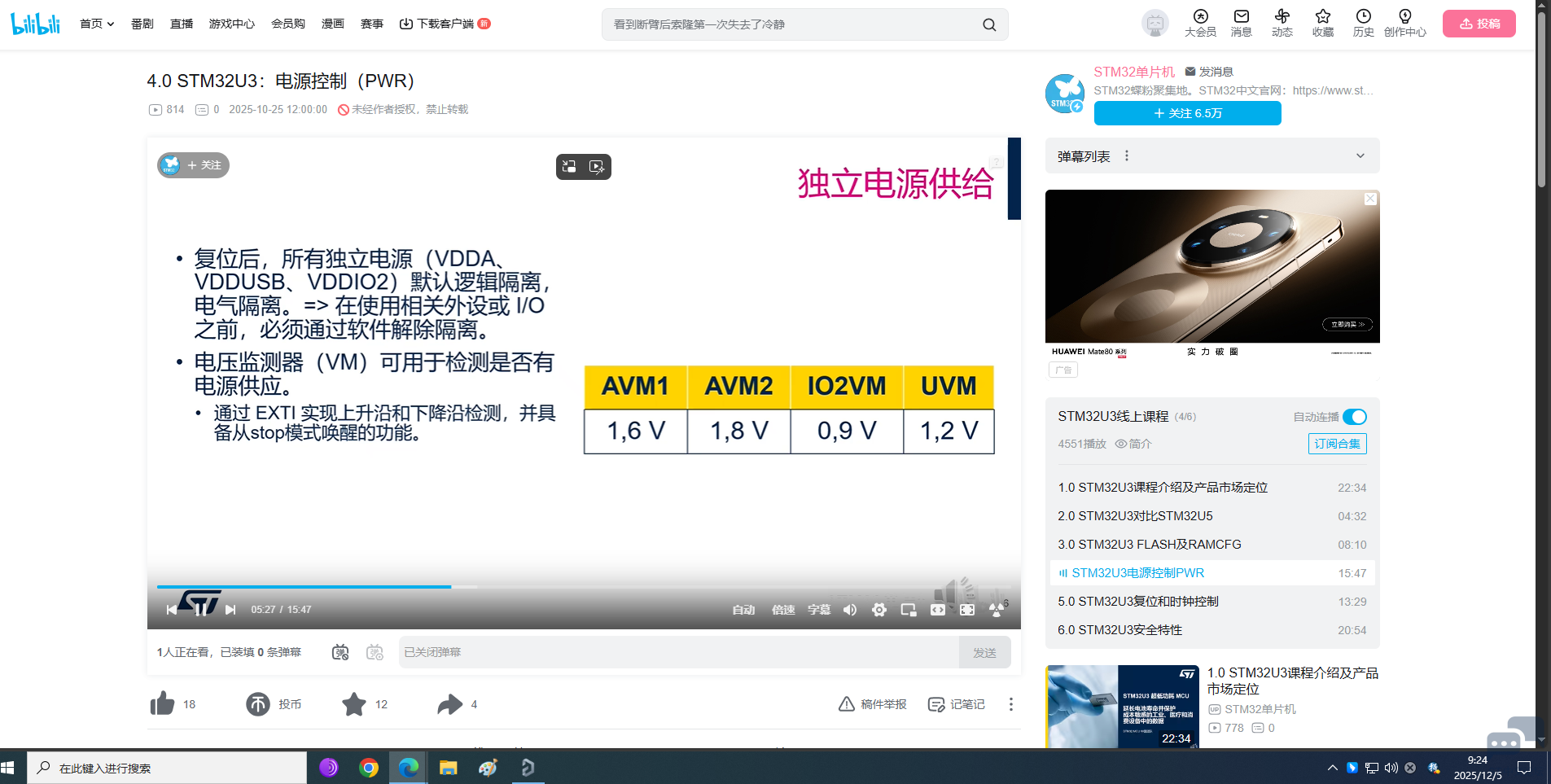Open the 首页 dropdown arrow

pyautogui.click(x=111, y=24)
